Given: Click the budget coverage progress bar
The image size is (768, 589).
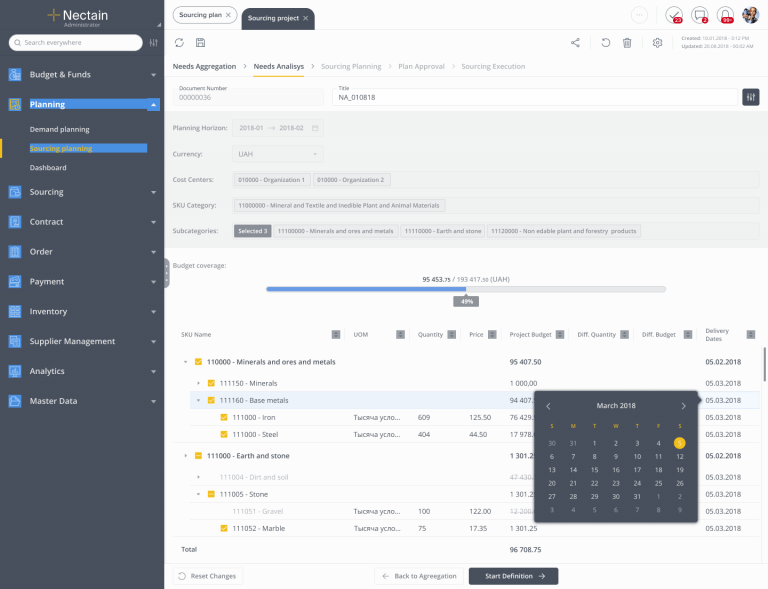Looking at the screenshot, I should tap(466, 289).
